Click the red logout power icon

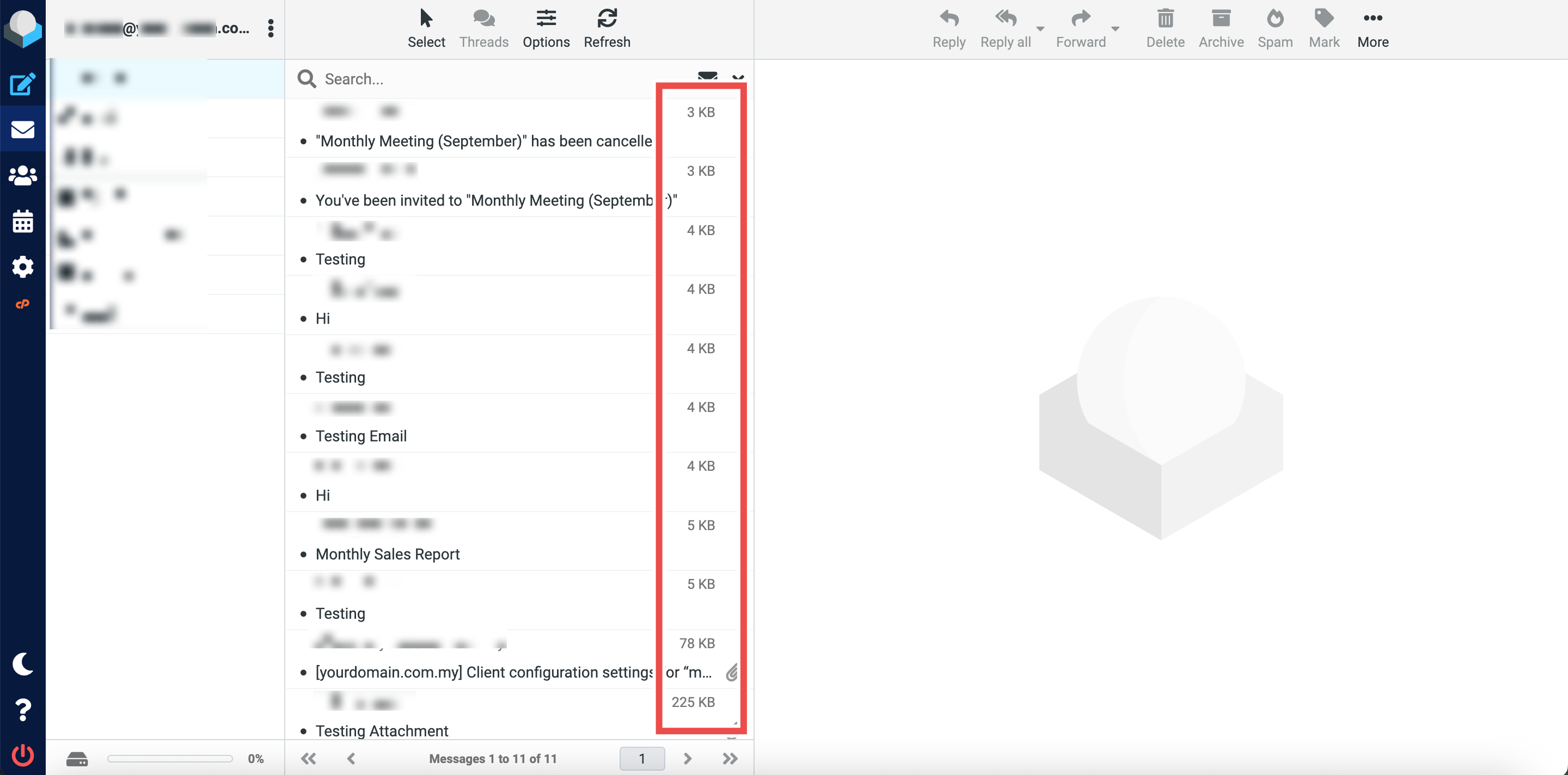point(22,755)
